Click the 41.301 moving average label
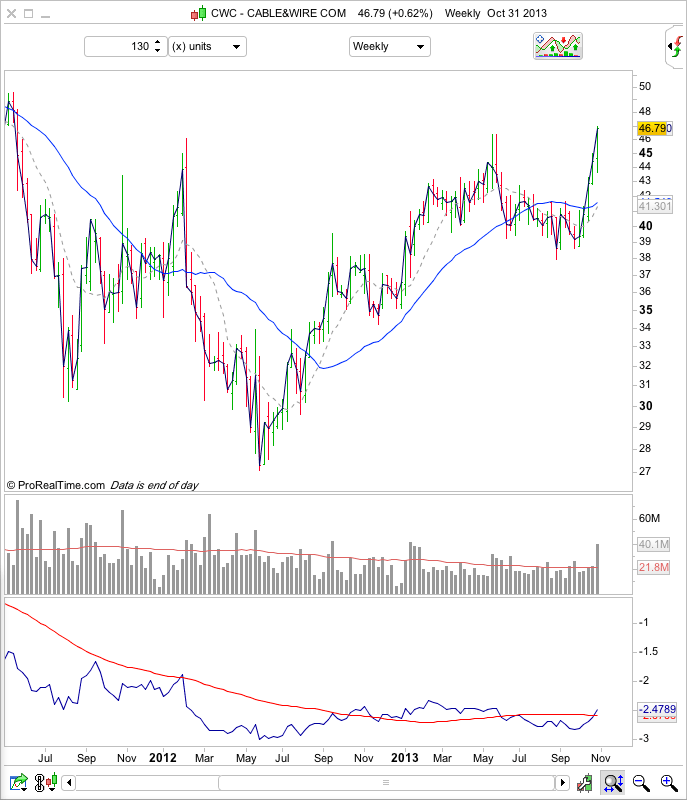This screenshot has height=800, width=687. 655,206
